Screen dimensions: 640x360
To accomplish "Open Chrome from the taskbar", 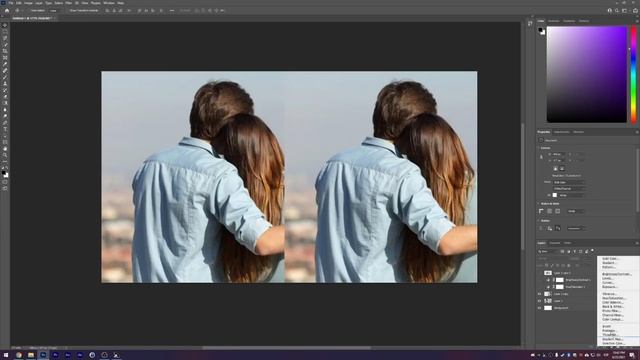I will click(18, 355).
